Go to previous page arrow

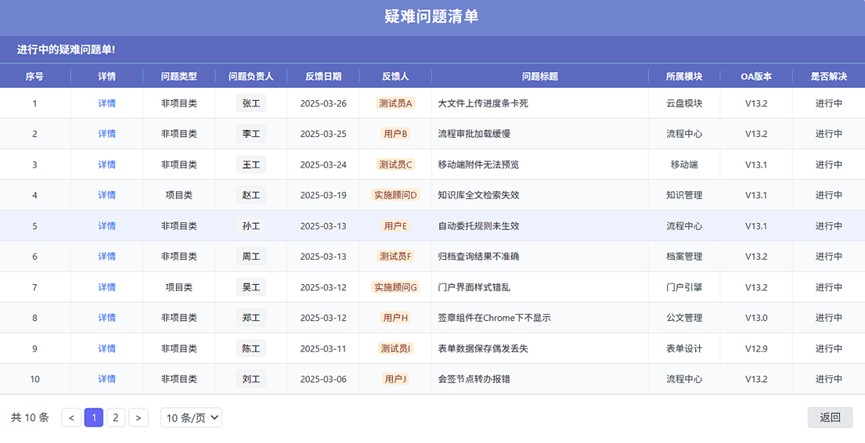point(71,418)
